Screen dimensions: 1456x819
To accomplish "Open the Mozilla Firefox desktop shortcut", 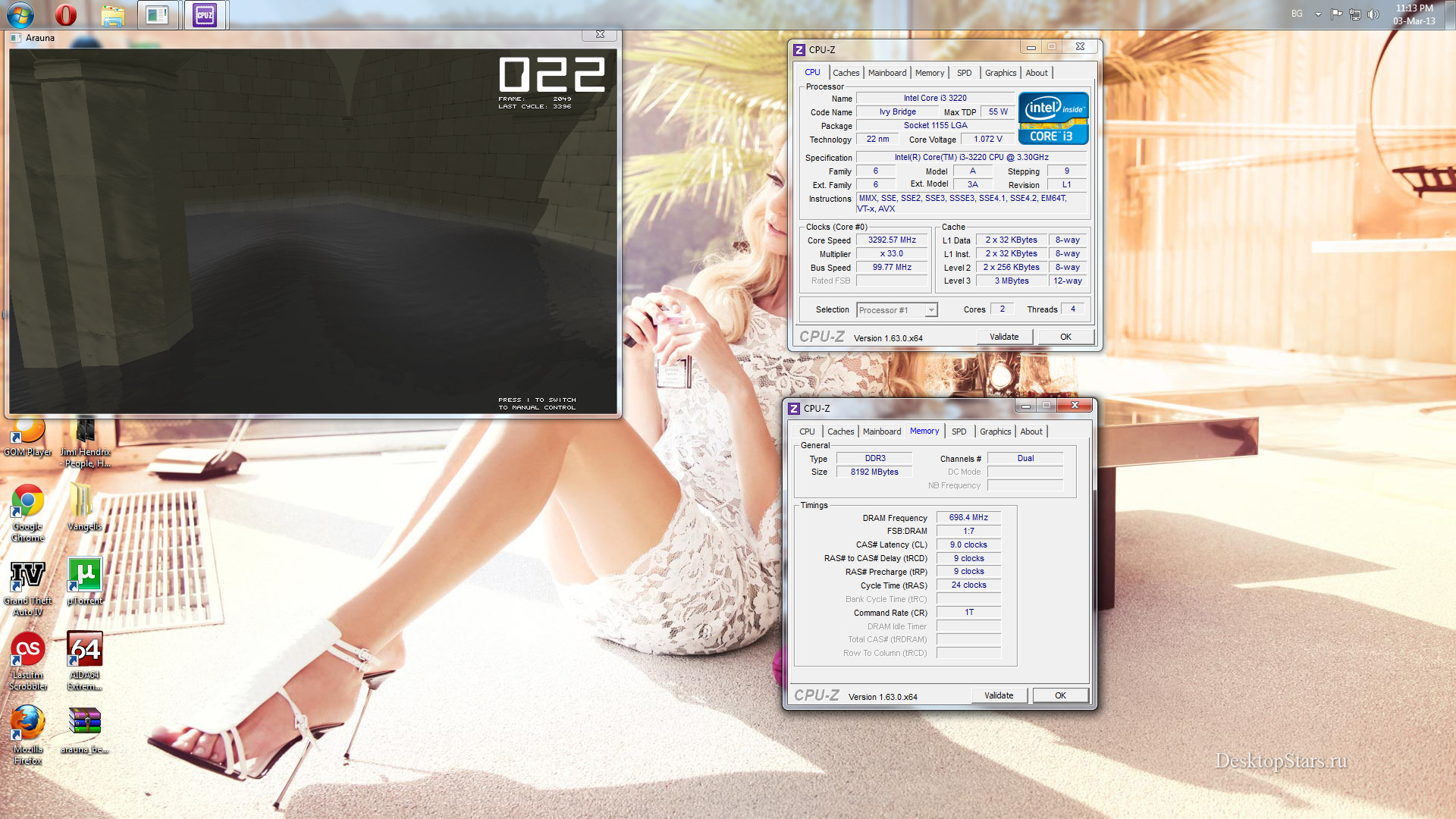I will click(x=27, y=723).
